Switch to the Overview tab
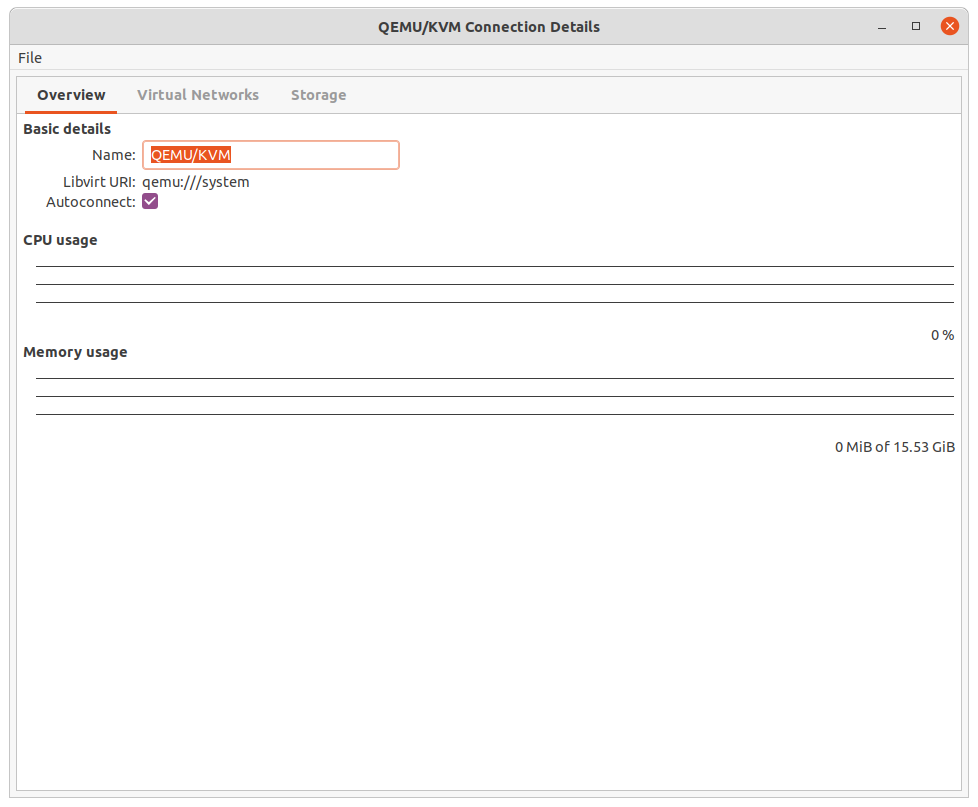 tap(71, 95)
